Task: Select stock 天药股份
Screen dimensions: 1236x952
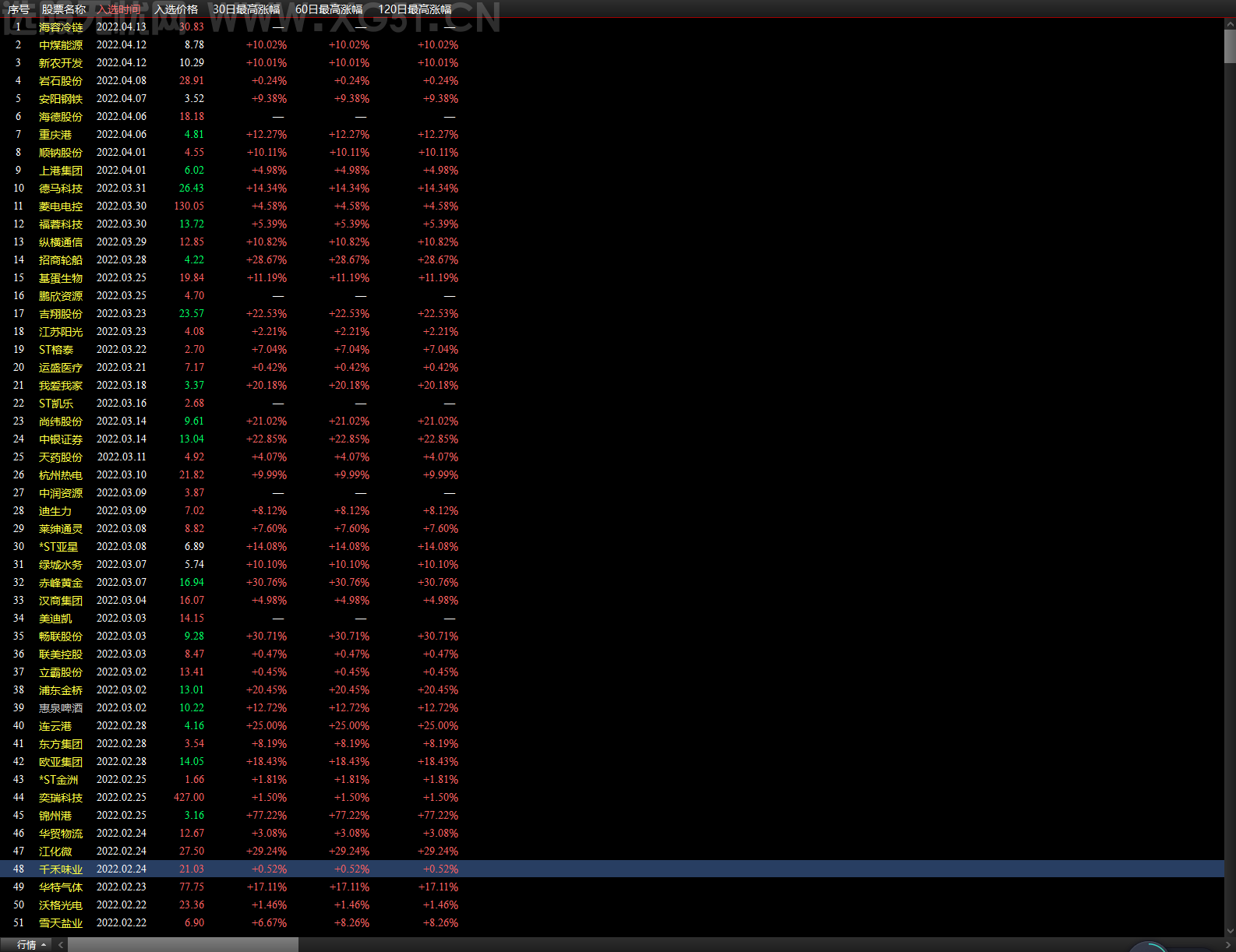Action: 61,457
